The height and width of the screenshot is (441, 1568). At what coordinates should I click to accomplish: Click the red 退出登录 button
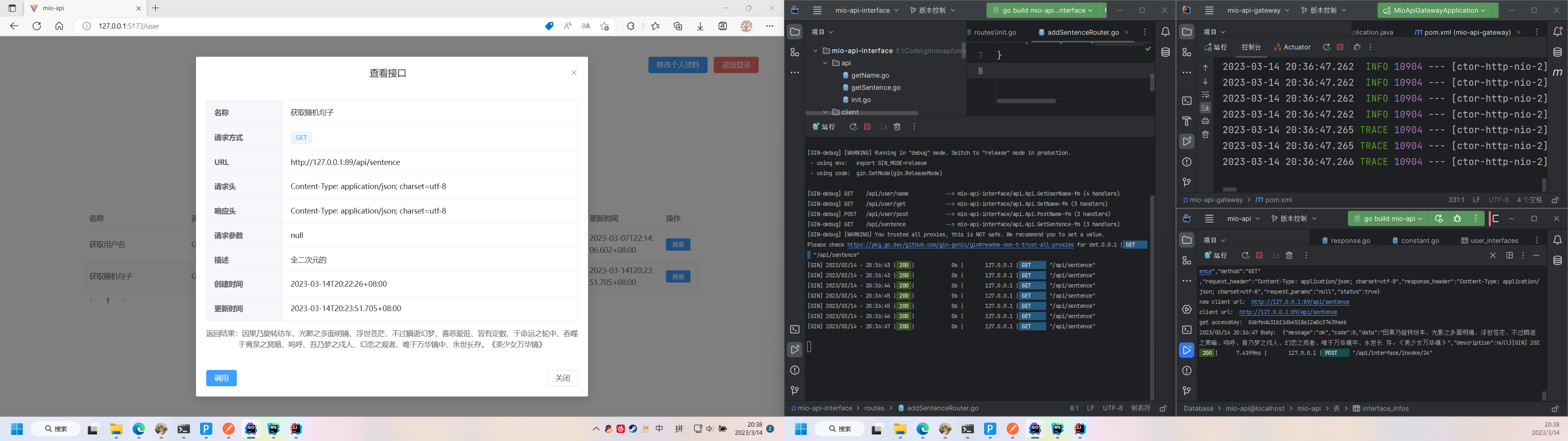[x=736, y=65]
